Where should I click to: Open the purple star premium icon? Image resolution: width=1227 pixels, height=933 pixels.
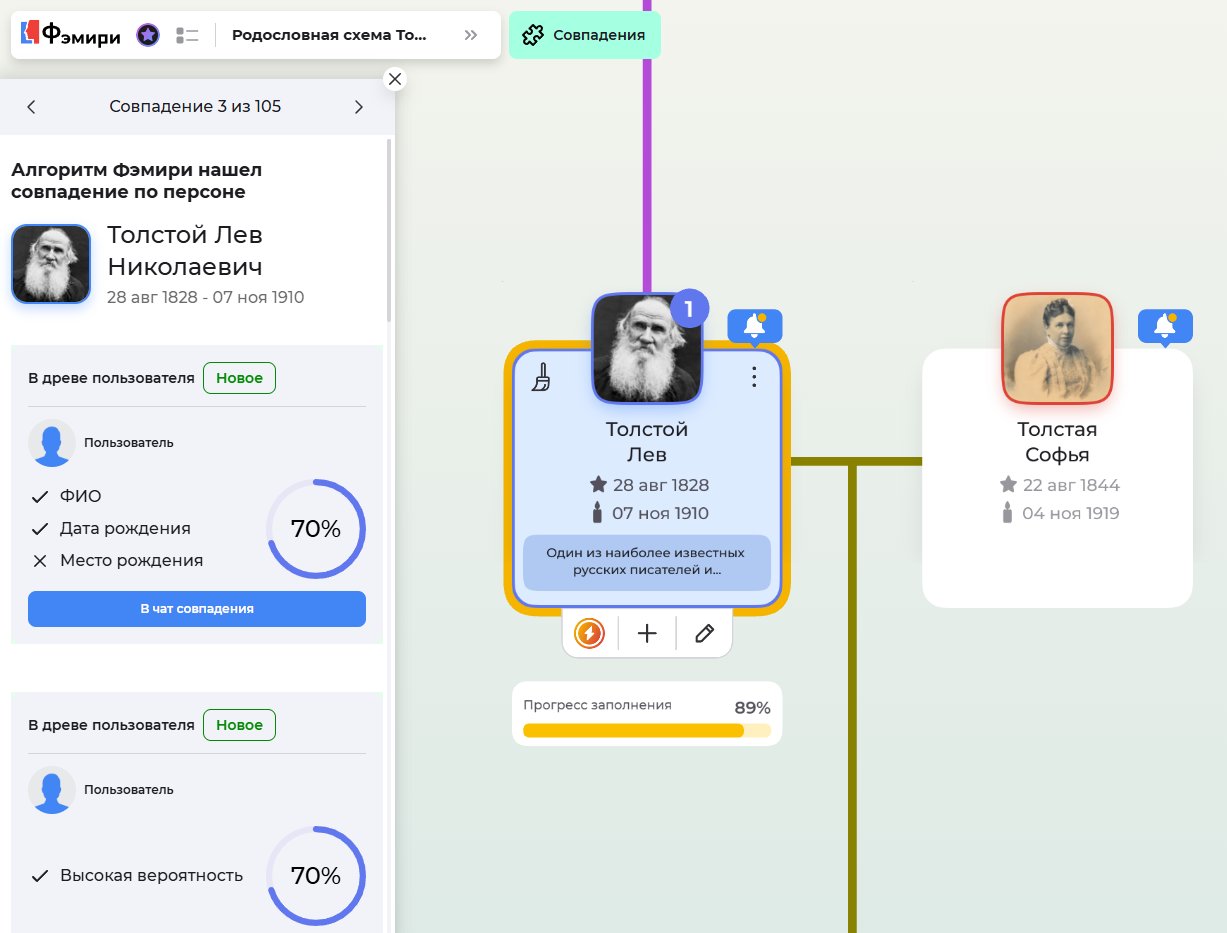[x=147, y=35]
